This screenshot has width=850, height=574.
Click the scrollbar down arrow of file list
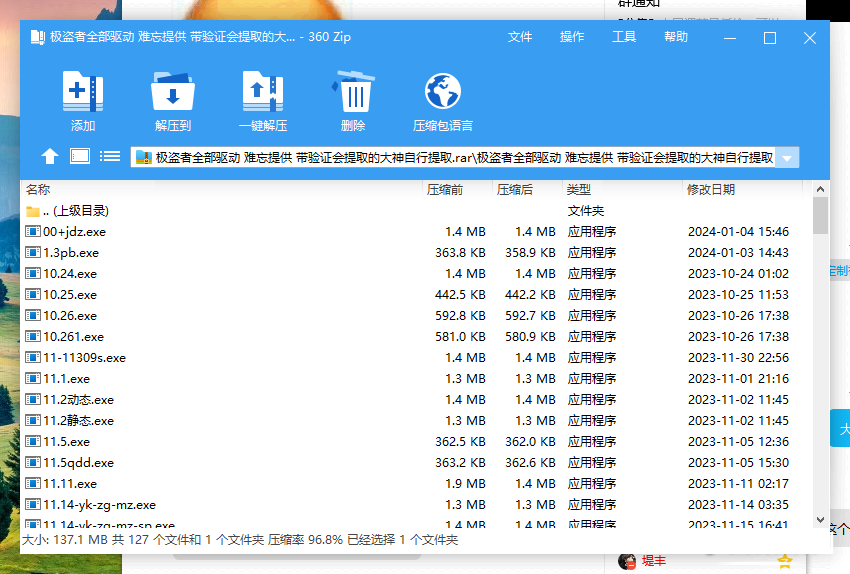tap(820, 520)
